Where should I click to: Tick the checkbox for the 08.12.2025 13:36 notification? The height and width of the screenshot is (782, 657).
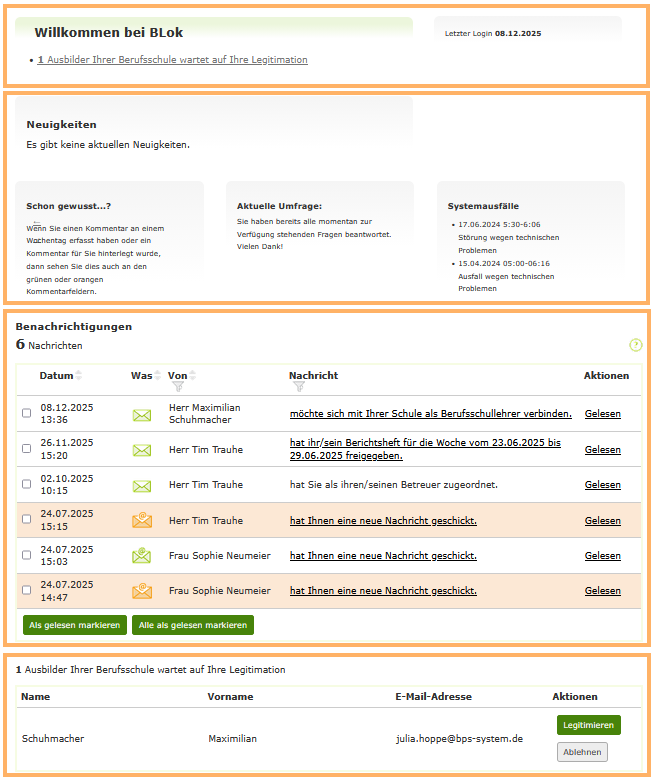[26, 413]
